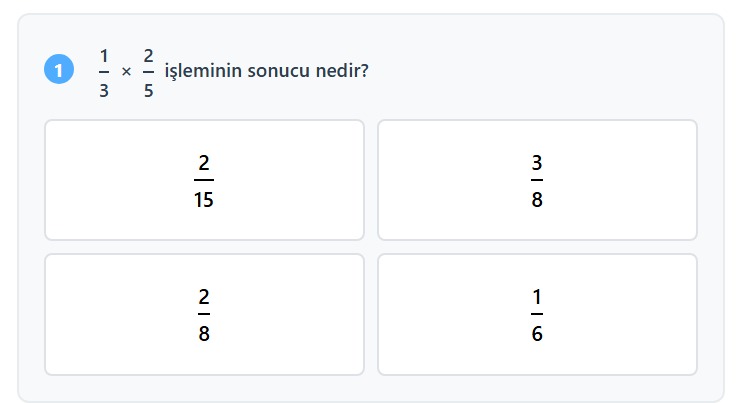The image size is (740, 403).
Task: Click numerator 1 in the 1/6 answer
Action: 537,296
